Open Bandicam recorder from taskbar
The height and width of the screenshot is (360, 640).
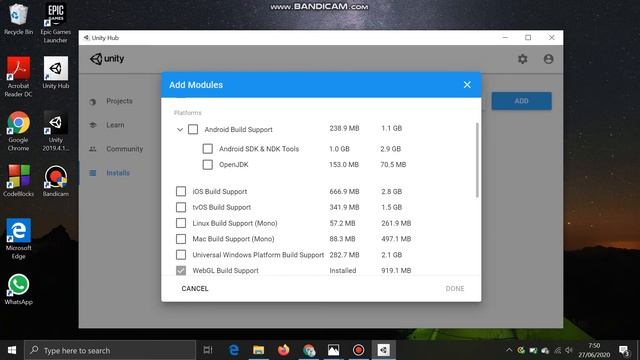click(x=358, y=350)
